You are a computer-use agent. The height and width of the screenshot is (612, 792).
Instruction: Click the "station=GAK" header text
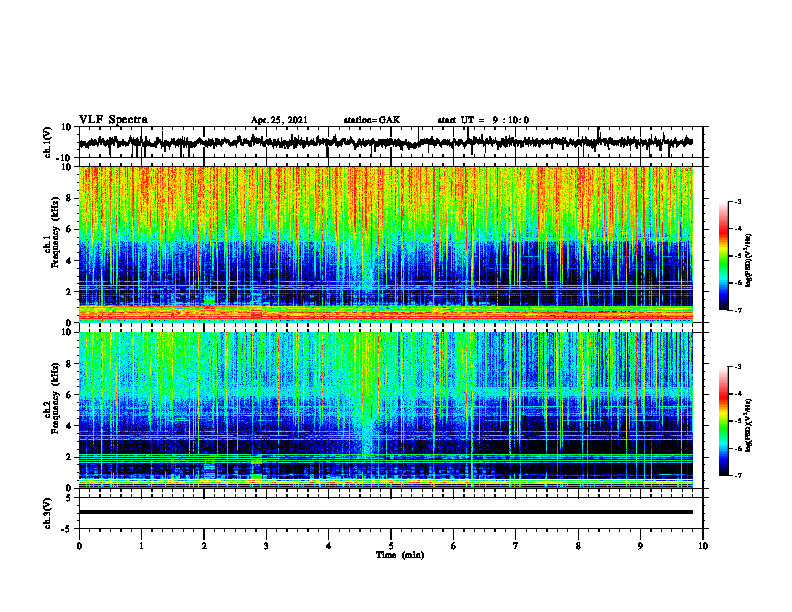[x=372, y=120]
